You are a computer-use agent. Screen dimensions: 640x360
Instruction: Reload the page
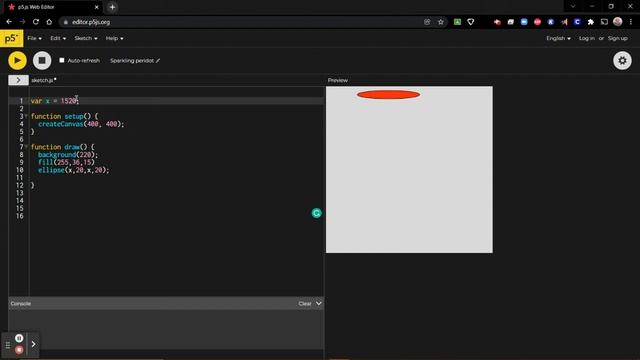tap(36, 22)
